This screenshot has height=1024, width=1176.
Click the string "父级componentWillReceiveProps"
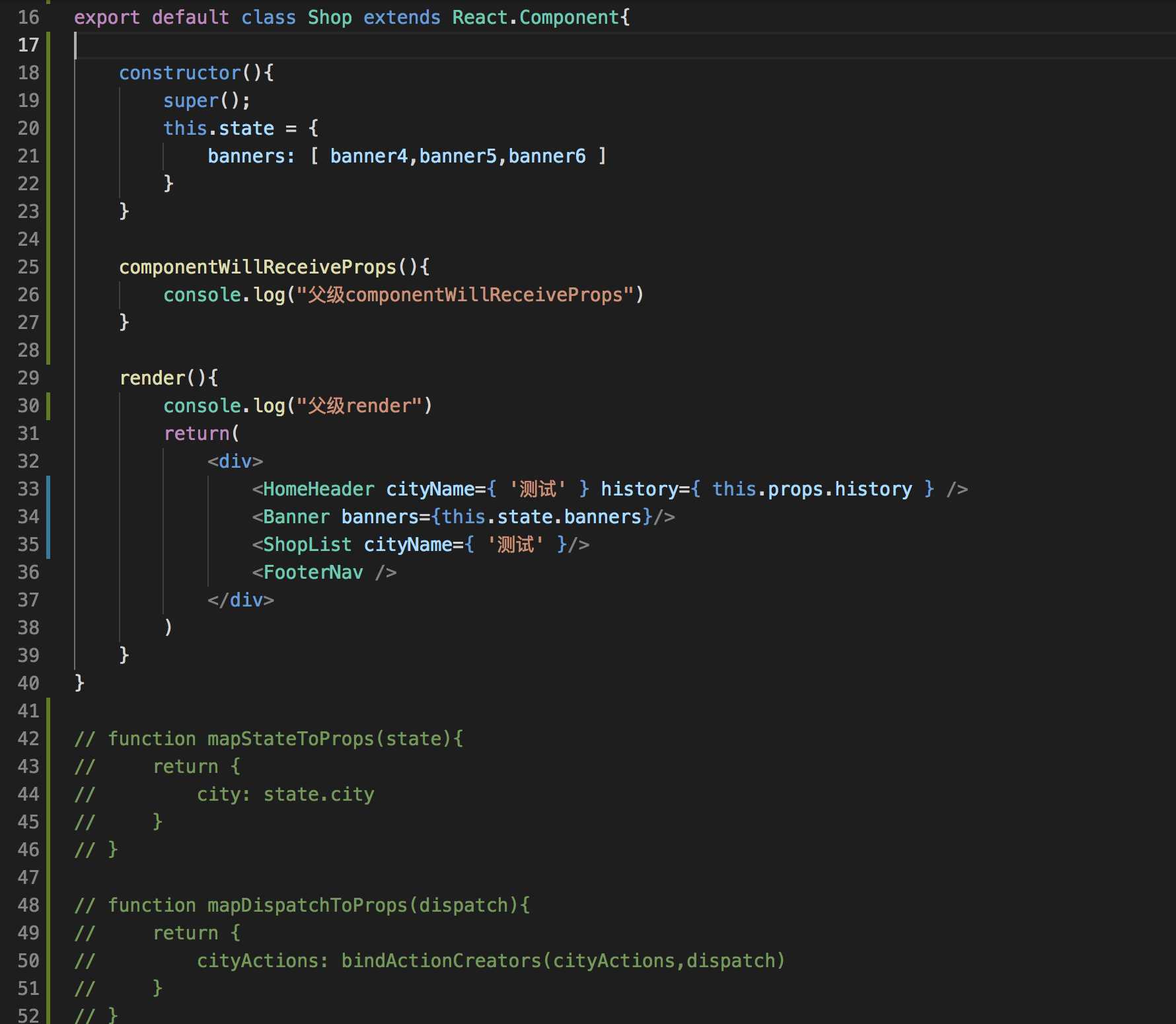pos(465,295)
